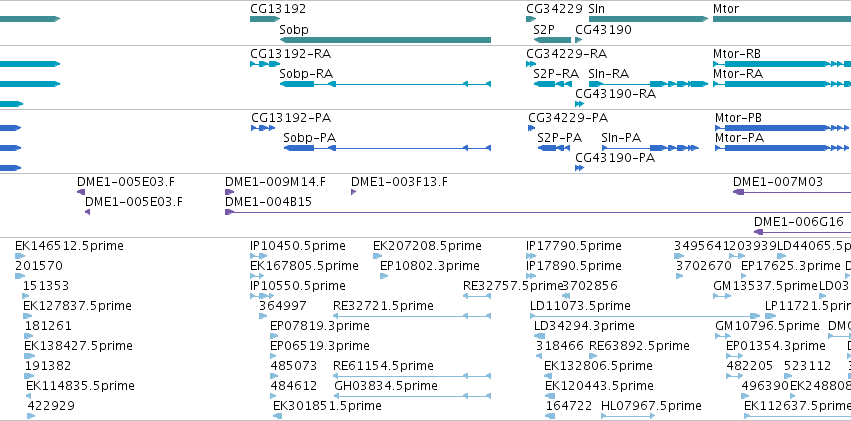Select the HL07967.5prime EST alignment
The width and height of the screenshot is (851, 421).
pyautogui.click(x=628, y=416)
